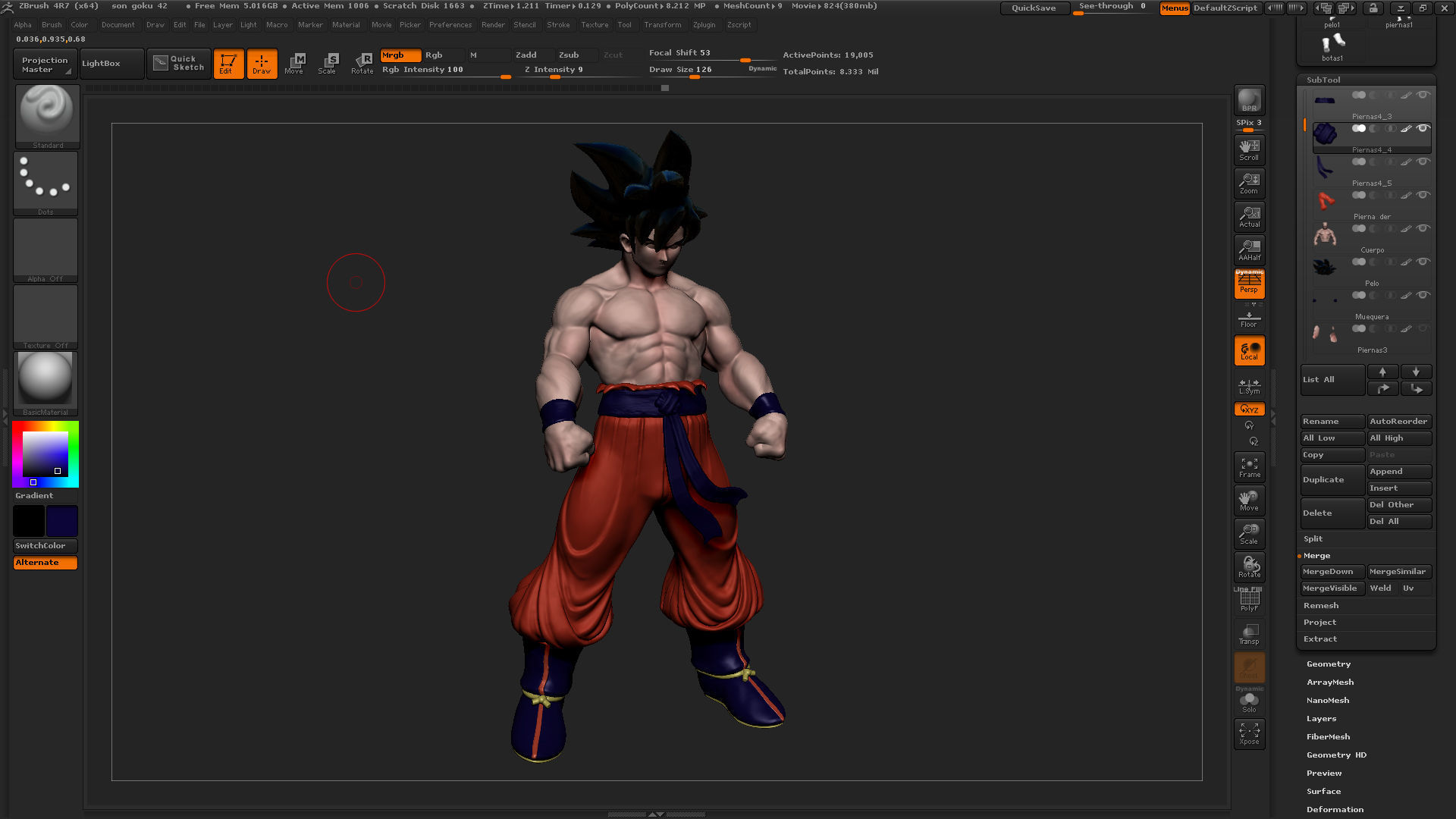Open the Alpha menu

[x=23, y=25]
